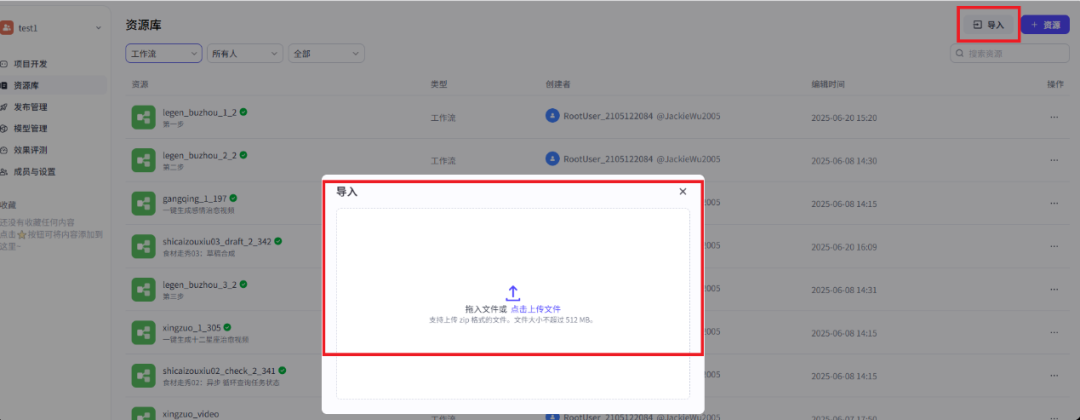Click green check badge beside xingzuo_1_305

tap(227, 327)
